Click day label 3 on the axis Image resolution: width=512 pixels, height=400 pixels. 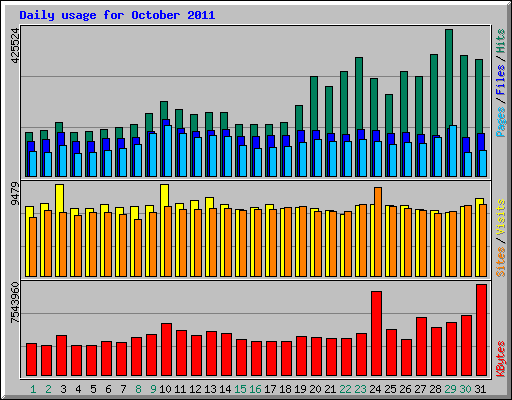[63, 389]
